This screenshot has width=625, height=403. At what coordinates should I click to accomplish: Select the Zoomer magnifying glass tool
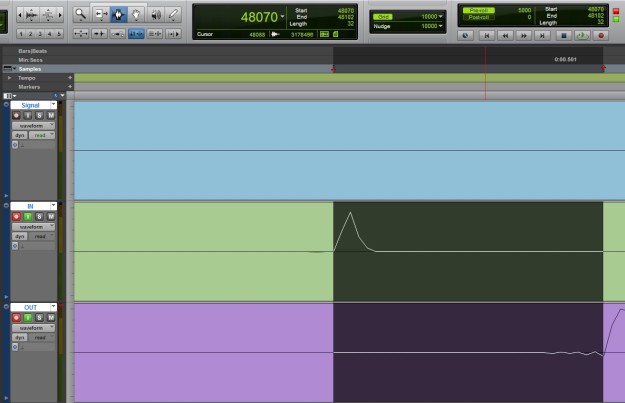tap(81, 15)
